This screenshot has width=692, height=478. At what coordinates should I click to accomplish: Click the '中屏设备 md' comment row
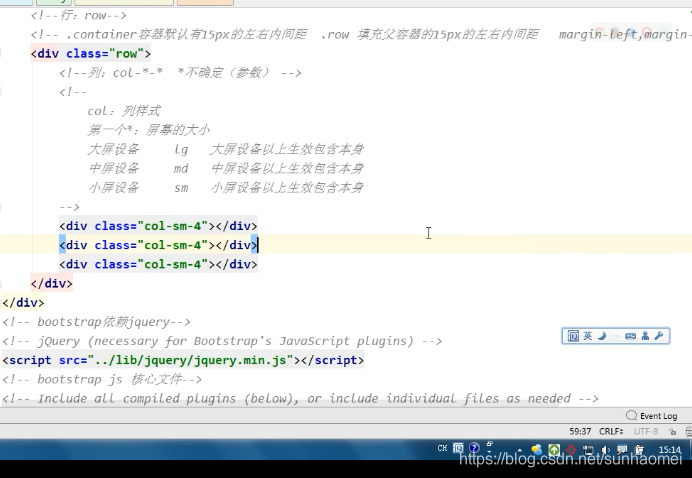pyautogui.click(x=226, y=168)
